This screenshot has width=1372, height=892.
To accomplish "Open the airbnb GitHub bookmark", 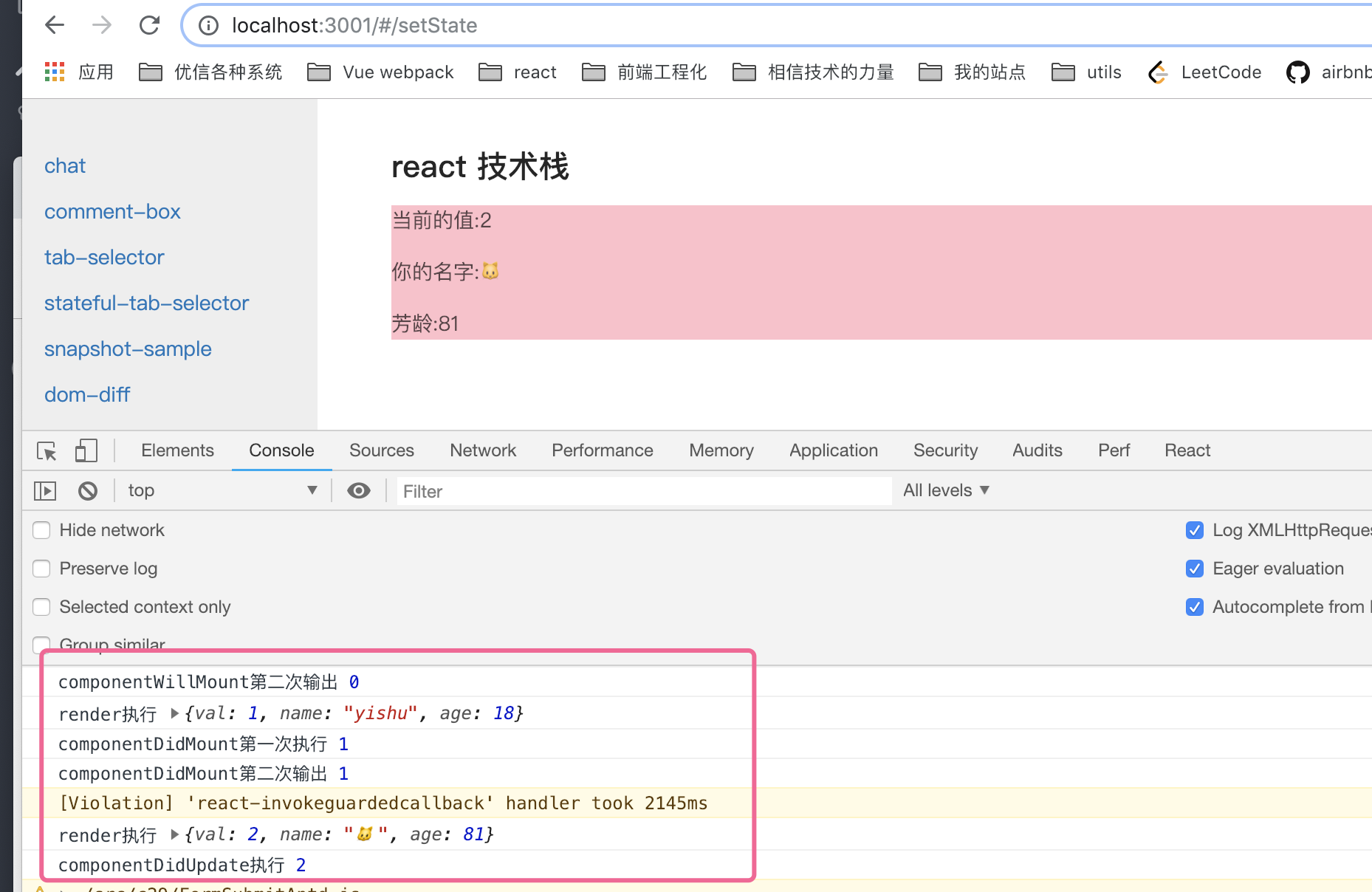I will [x=1329, y=72].
